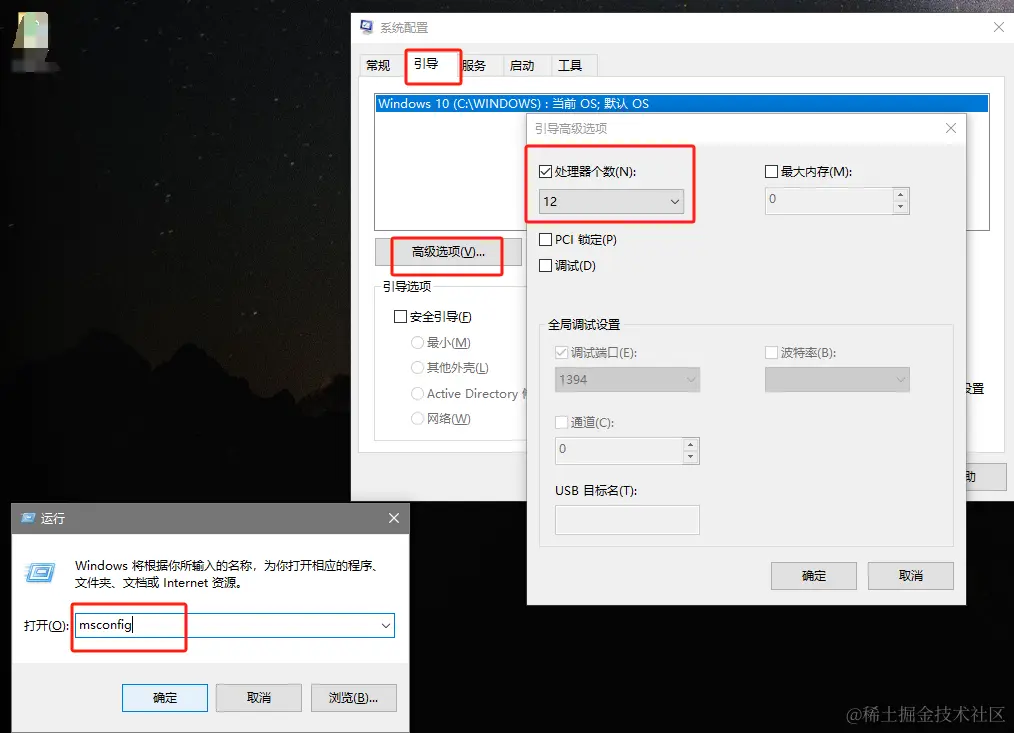The image size is (1014, 733).
Task: Click the 最大内存 value field
Action: pyautogui.click(x=828, y=200)
